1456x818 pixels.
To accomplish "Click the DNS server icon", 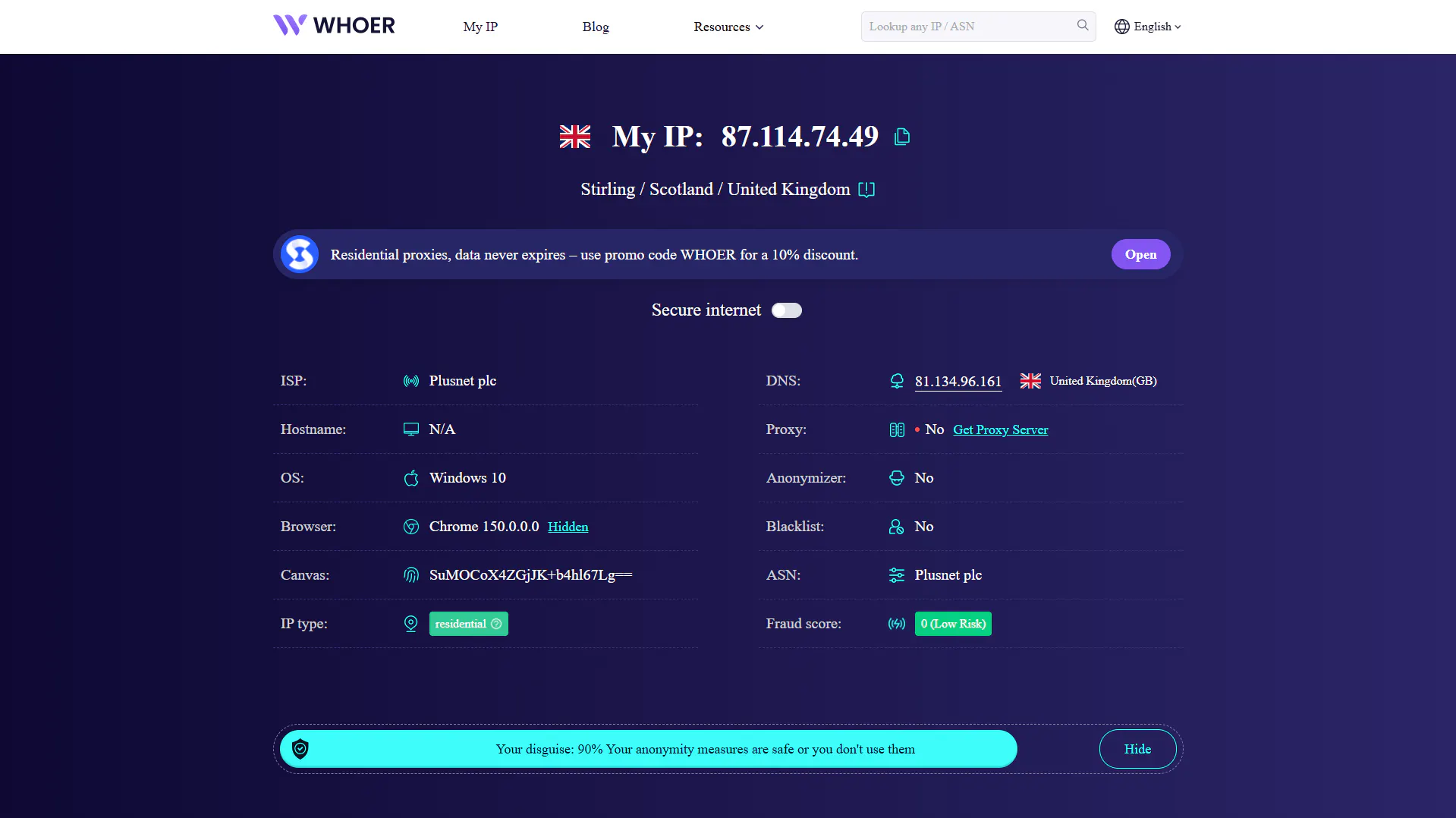I will (897, 381).
